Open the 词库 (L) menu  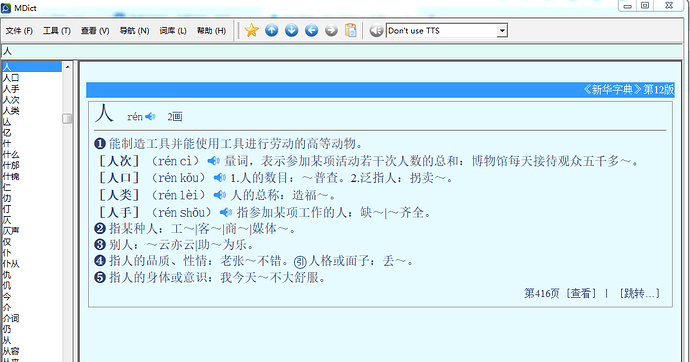[173, 31]
